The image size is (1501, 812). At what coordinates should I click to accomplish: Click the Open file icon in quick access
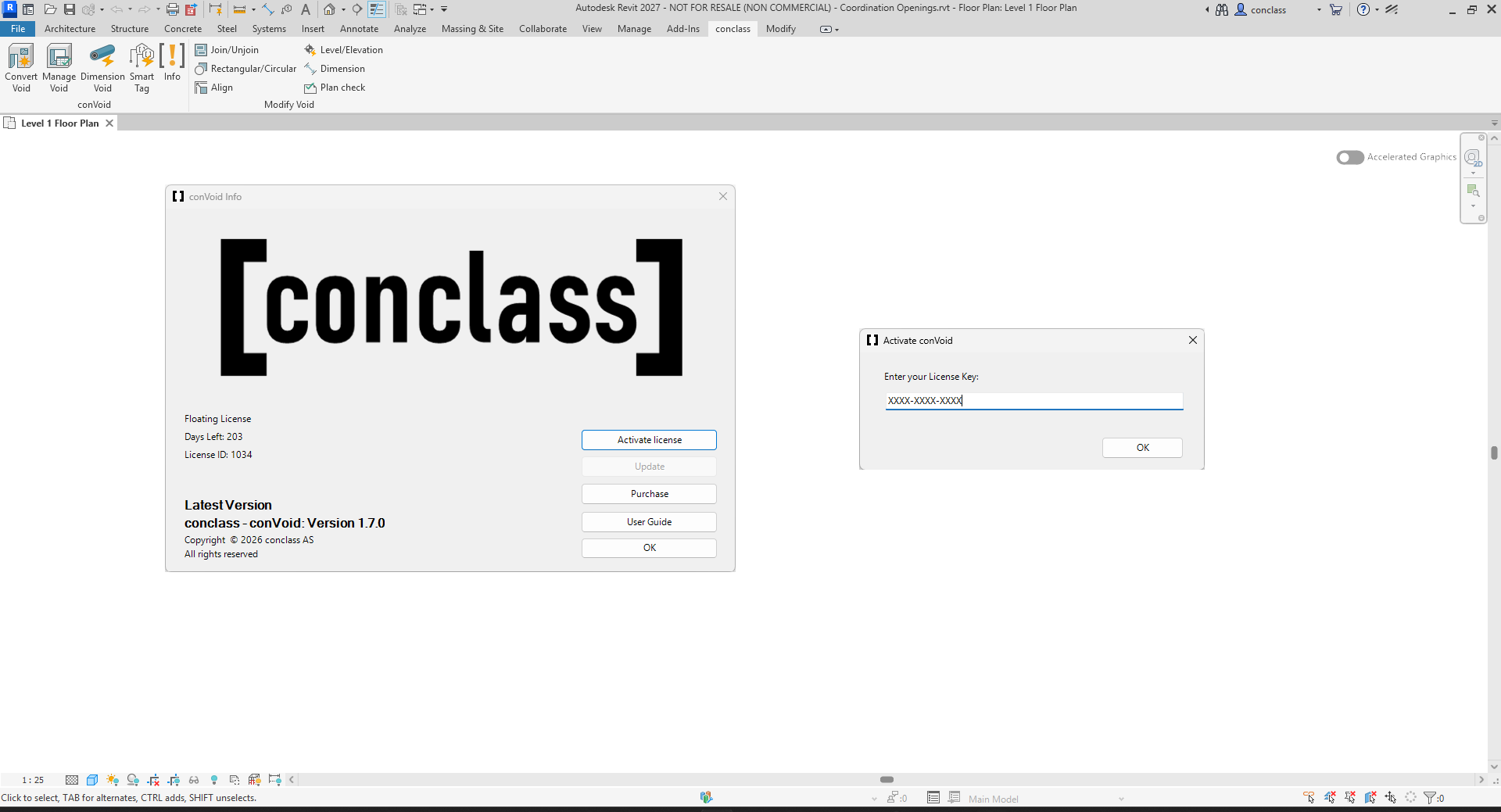(50, 9)
